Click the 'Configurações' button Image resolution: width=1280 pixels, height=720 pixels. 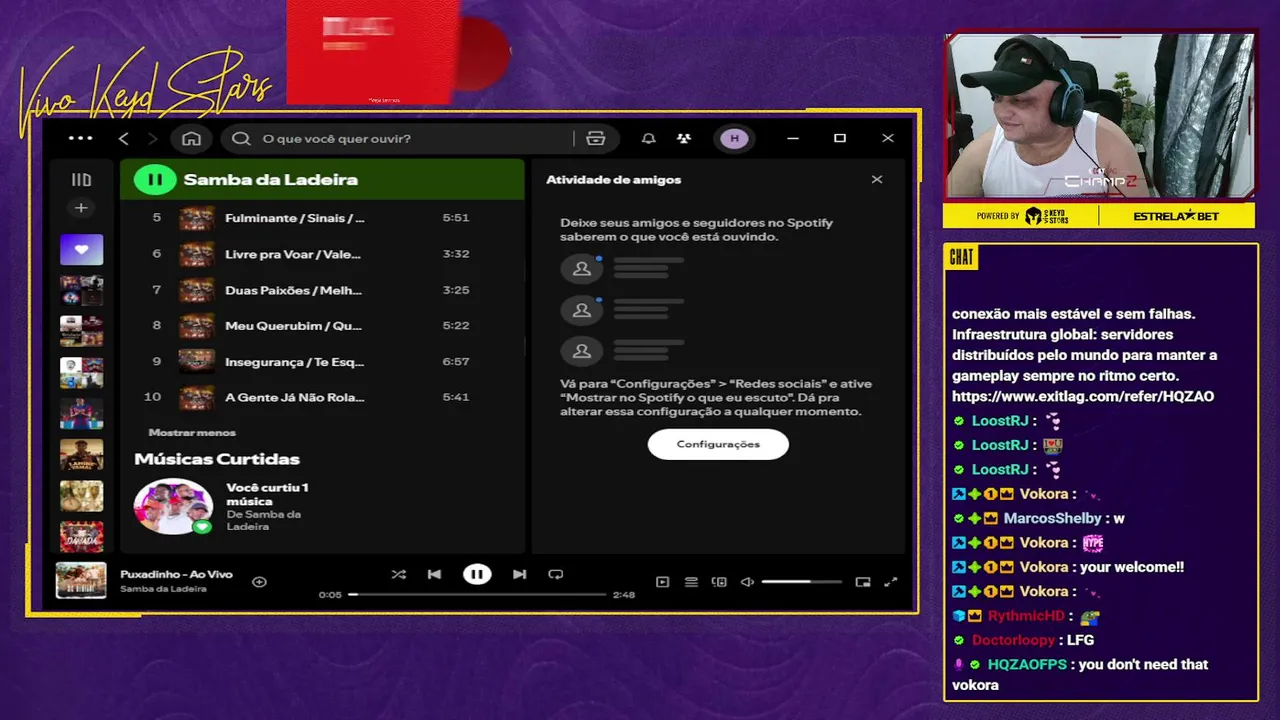718,444
